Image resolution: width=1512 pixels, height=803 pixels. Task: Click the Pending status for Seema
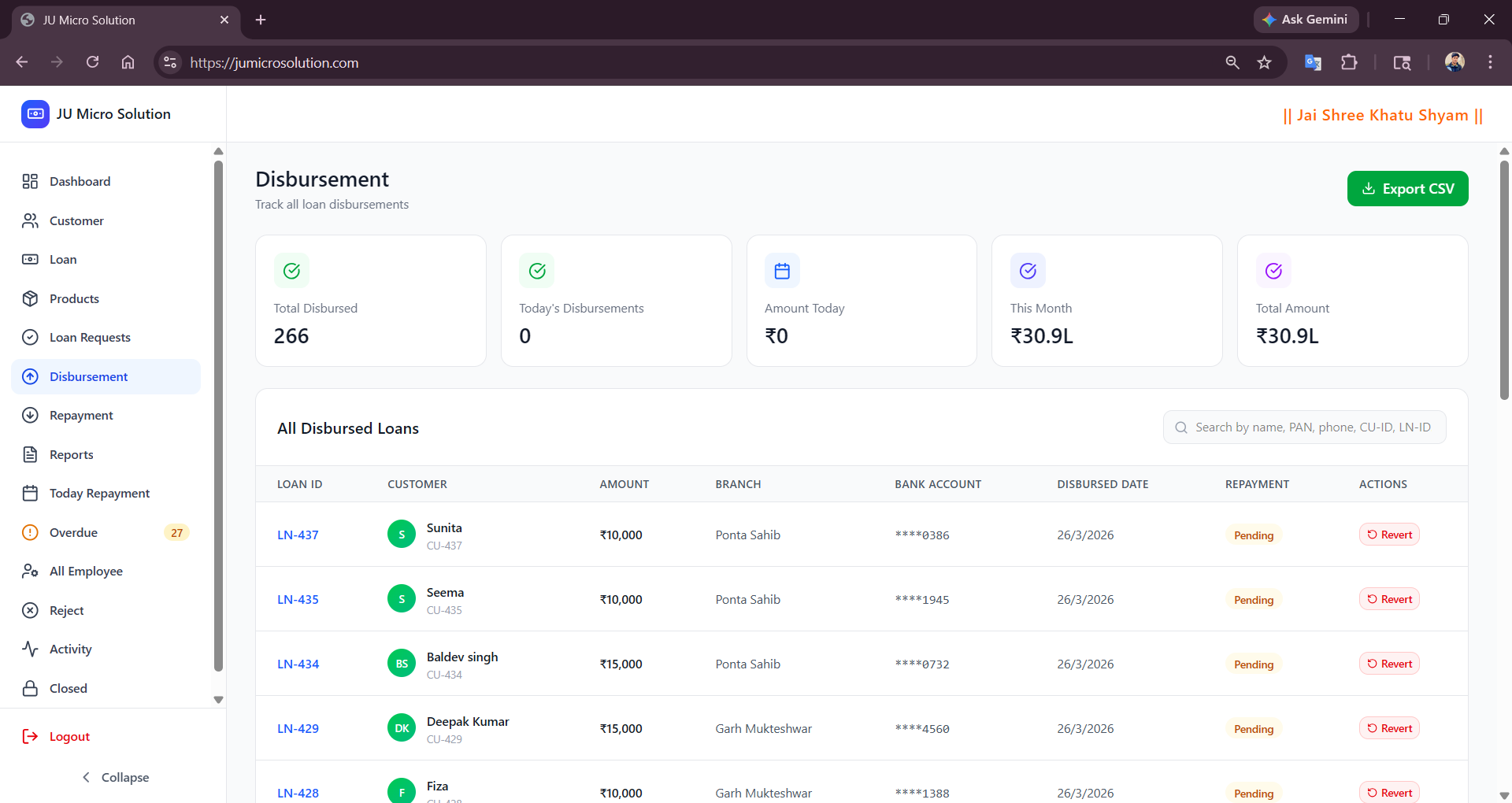point(1254,600)
